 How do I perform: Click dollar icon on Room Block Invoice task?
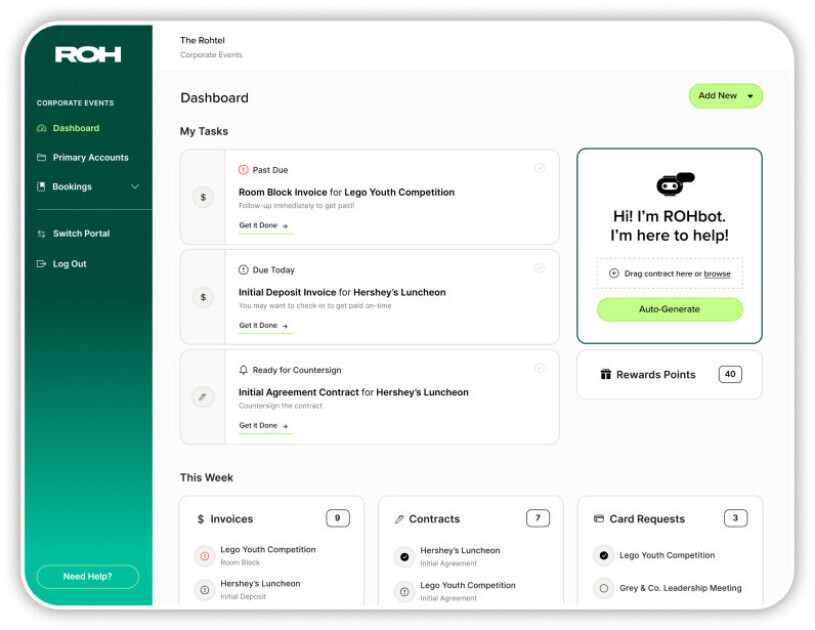pyautogui.click(x=203, y=198)
